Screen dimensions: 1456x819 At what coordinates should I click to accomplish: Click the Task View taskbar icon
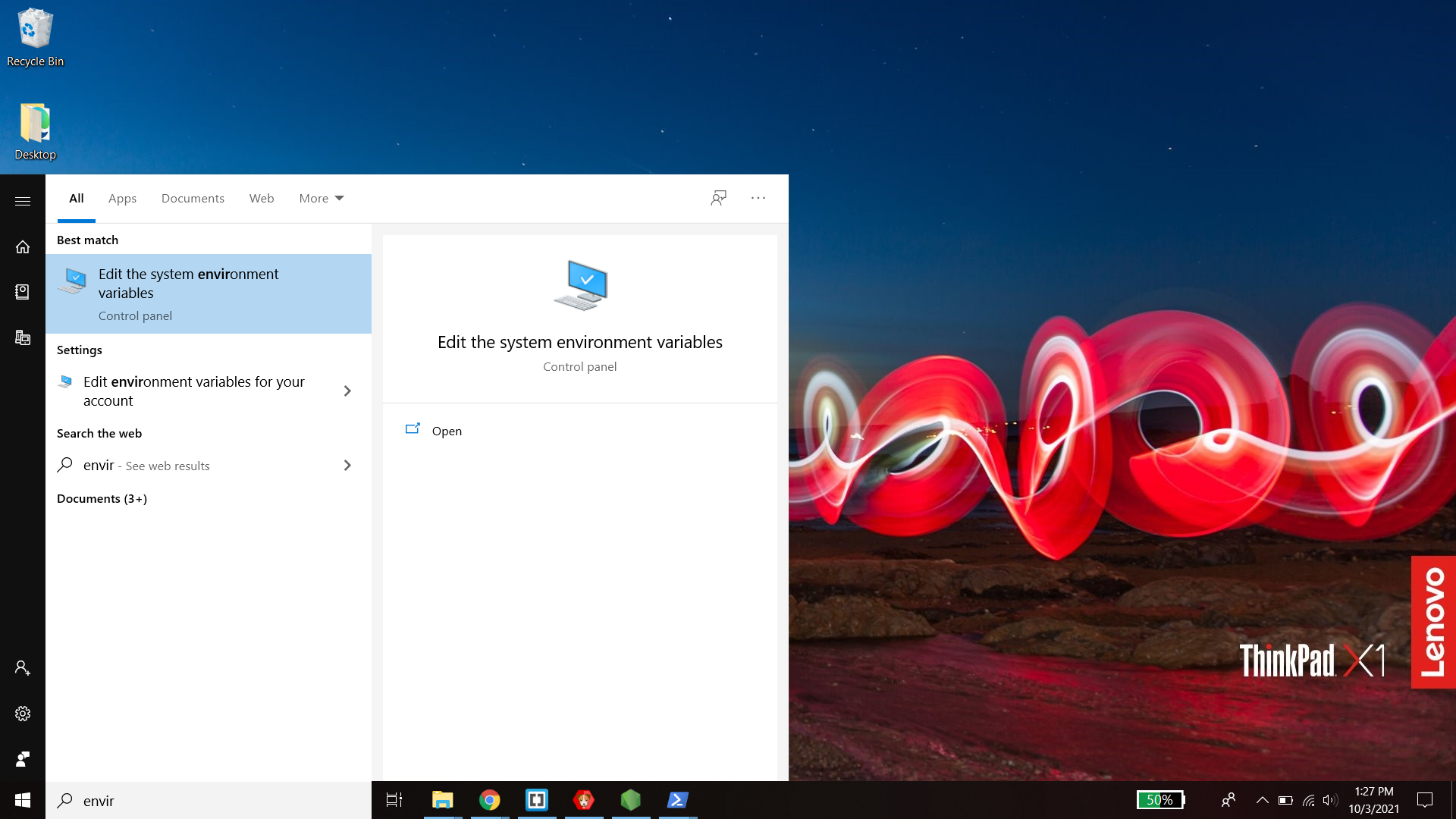pyautogui.click(x=394, y=800)
